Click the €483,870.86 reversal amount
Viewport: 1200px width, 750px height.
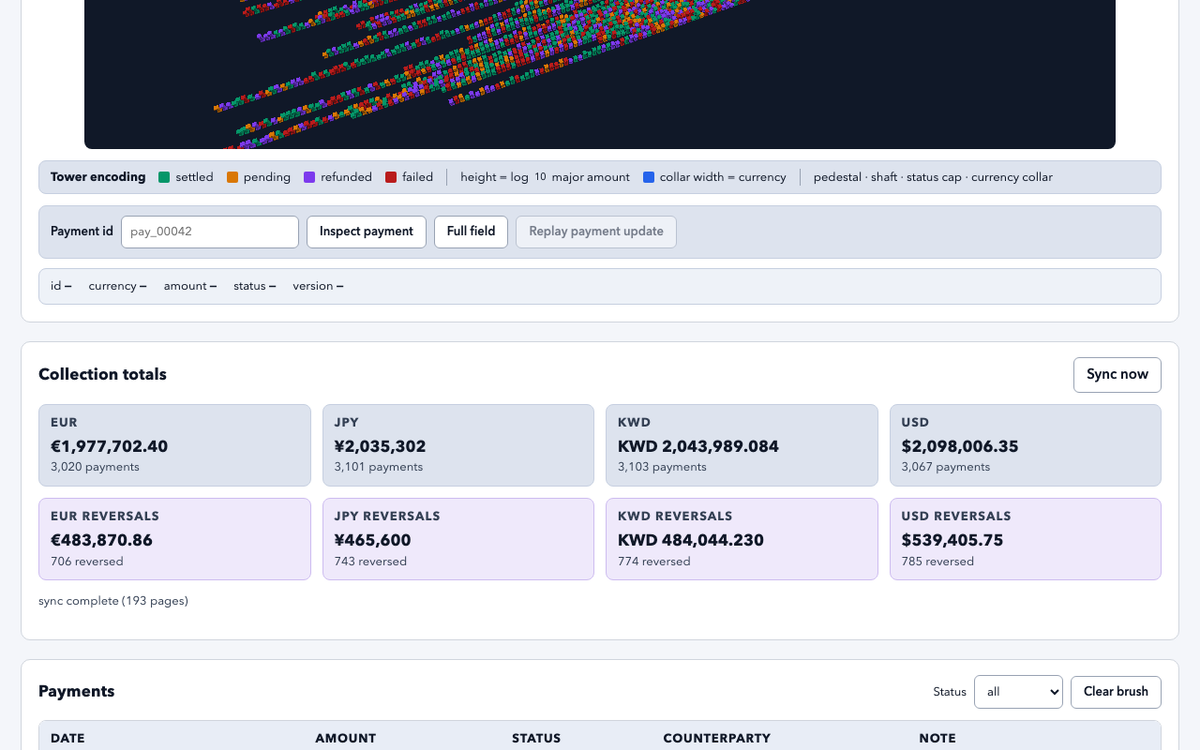102,540
